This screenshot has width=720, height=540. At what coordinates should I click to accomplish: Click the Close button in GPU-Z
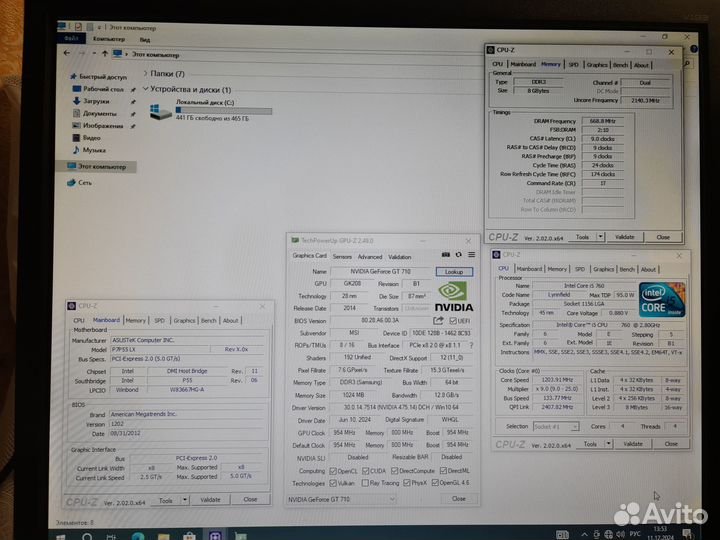coord(459,498)
